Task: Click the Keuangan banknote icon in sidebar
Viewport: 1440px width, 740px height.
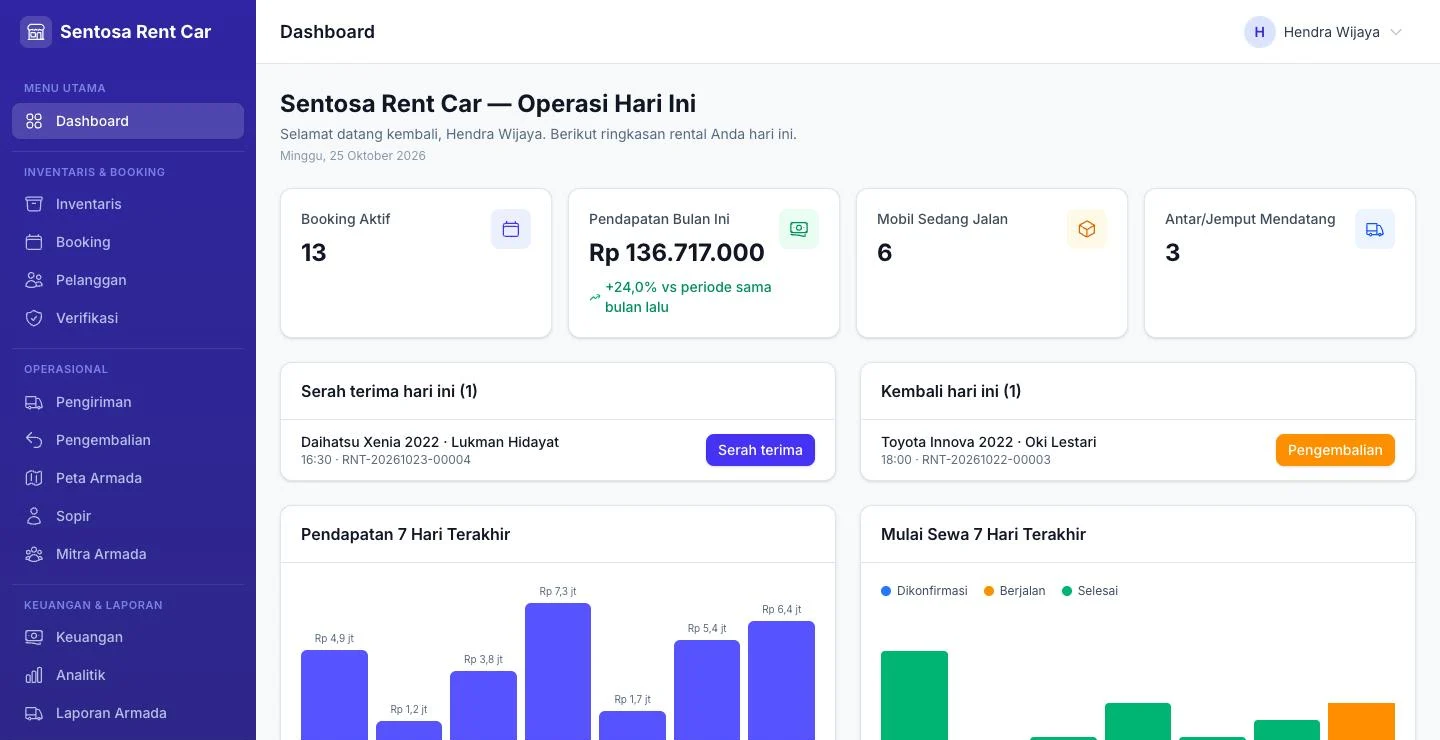Action: click(x=34, y=637)
